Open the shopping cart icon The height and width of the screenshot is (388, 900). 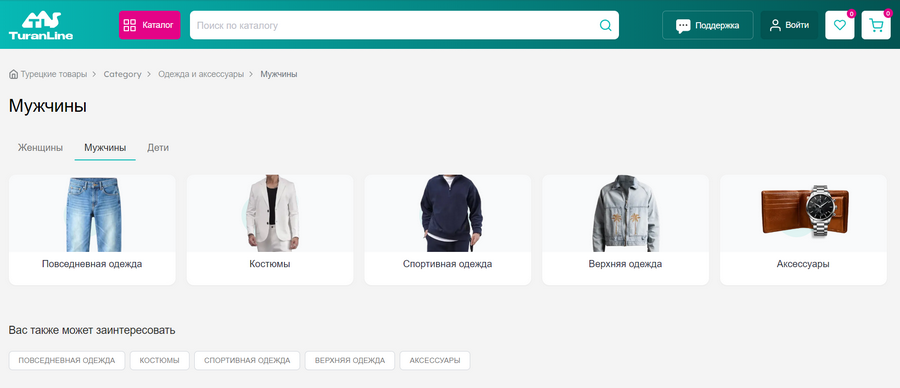(x=876, y=25)
